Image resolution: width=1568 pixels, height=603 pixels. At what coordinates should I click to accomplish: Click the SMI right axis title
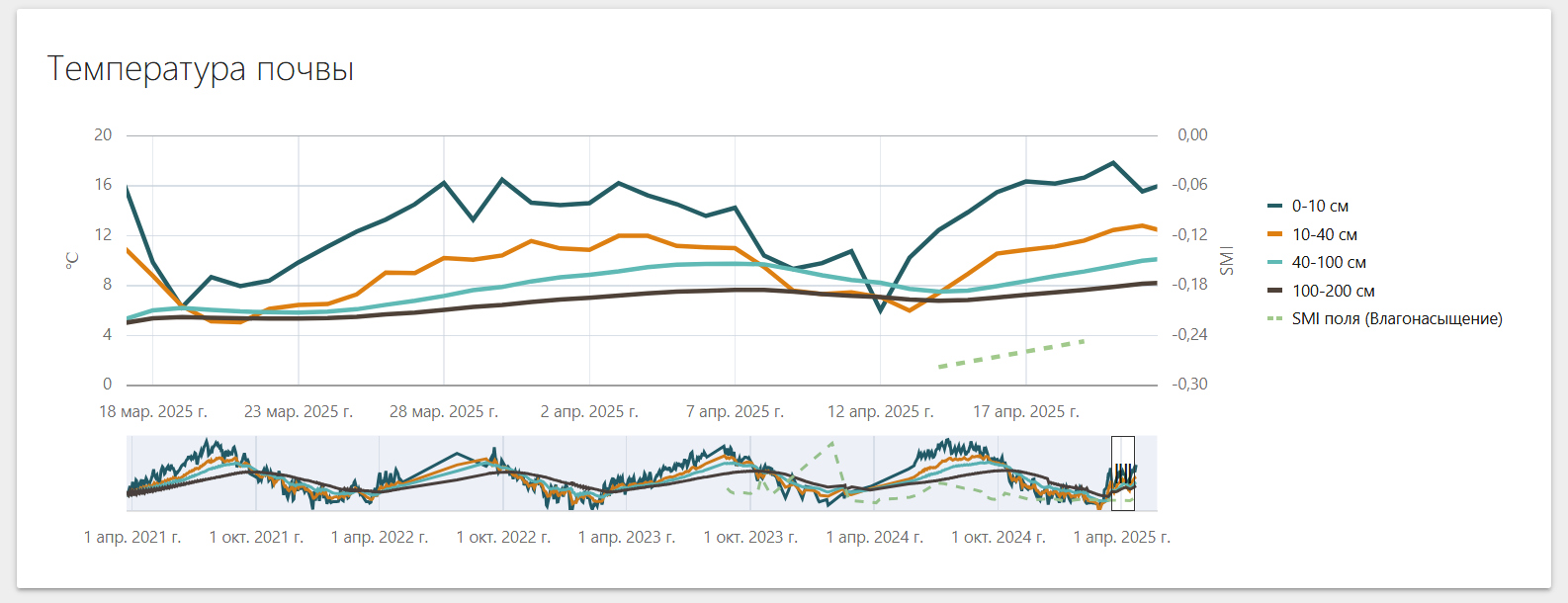click(x=1227, y=260)
